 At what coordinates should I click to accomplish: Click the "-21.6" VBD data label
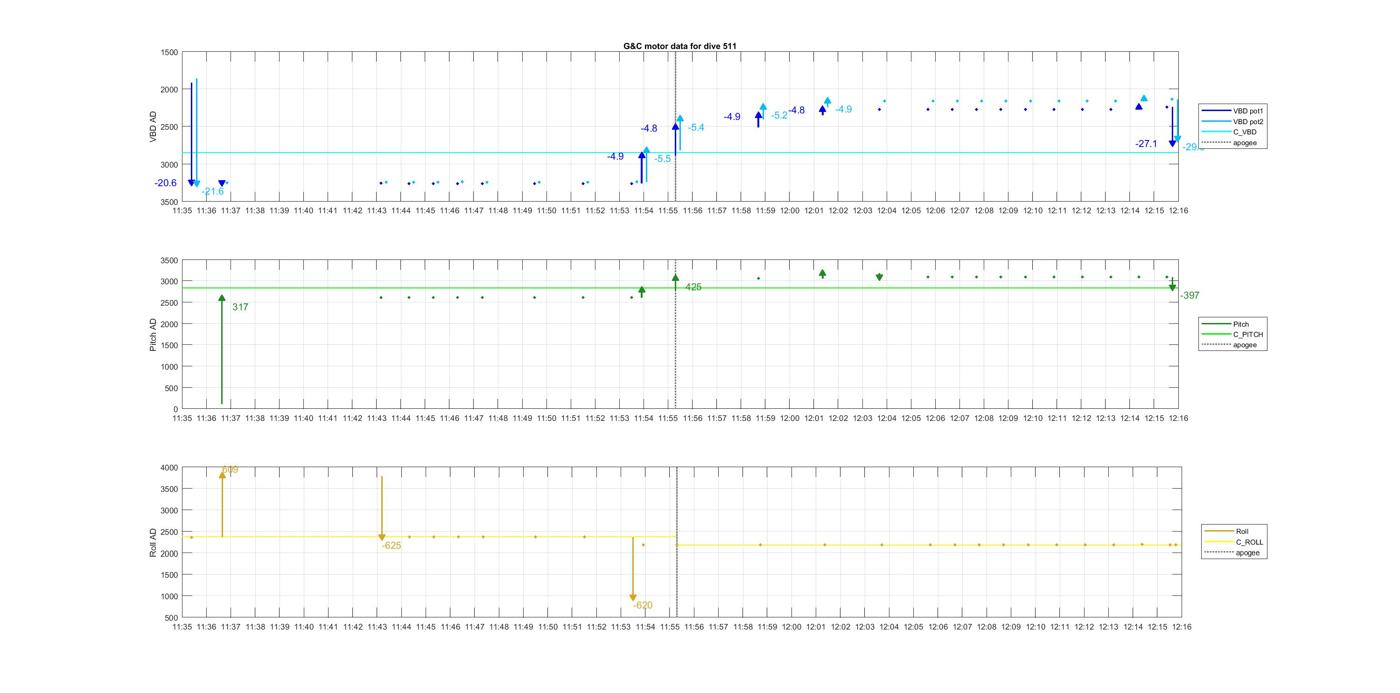coord(212,191)
